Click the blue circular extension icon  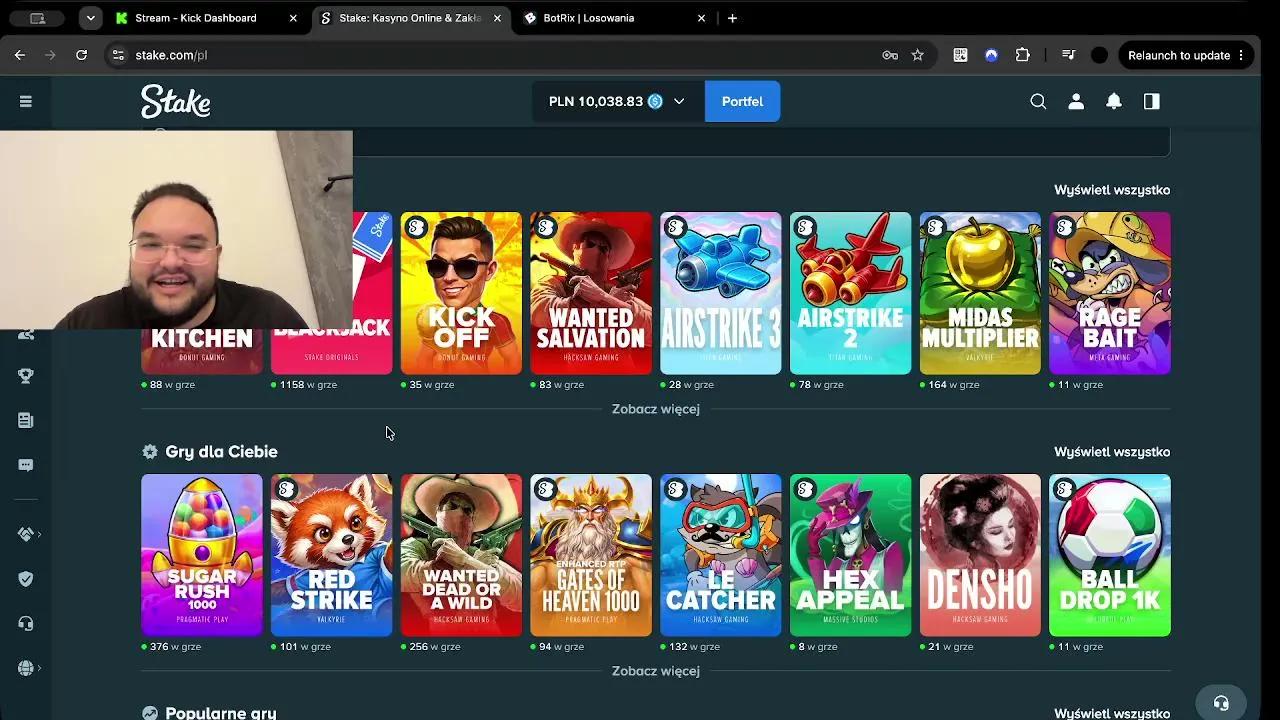[991, 55]
